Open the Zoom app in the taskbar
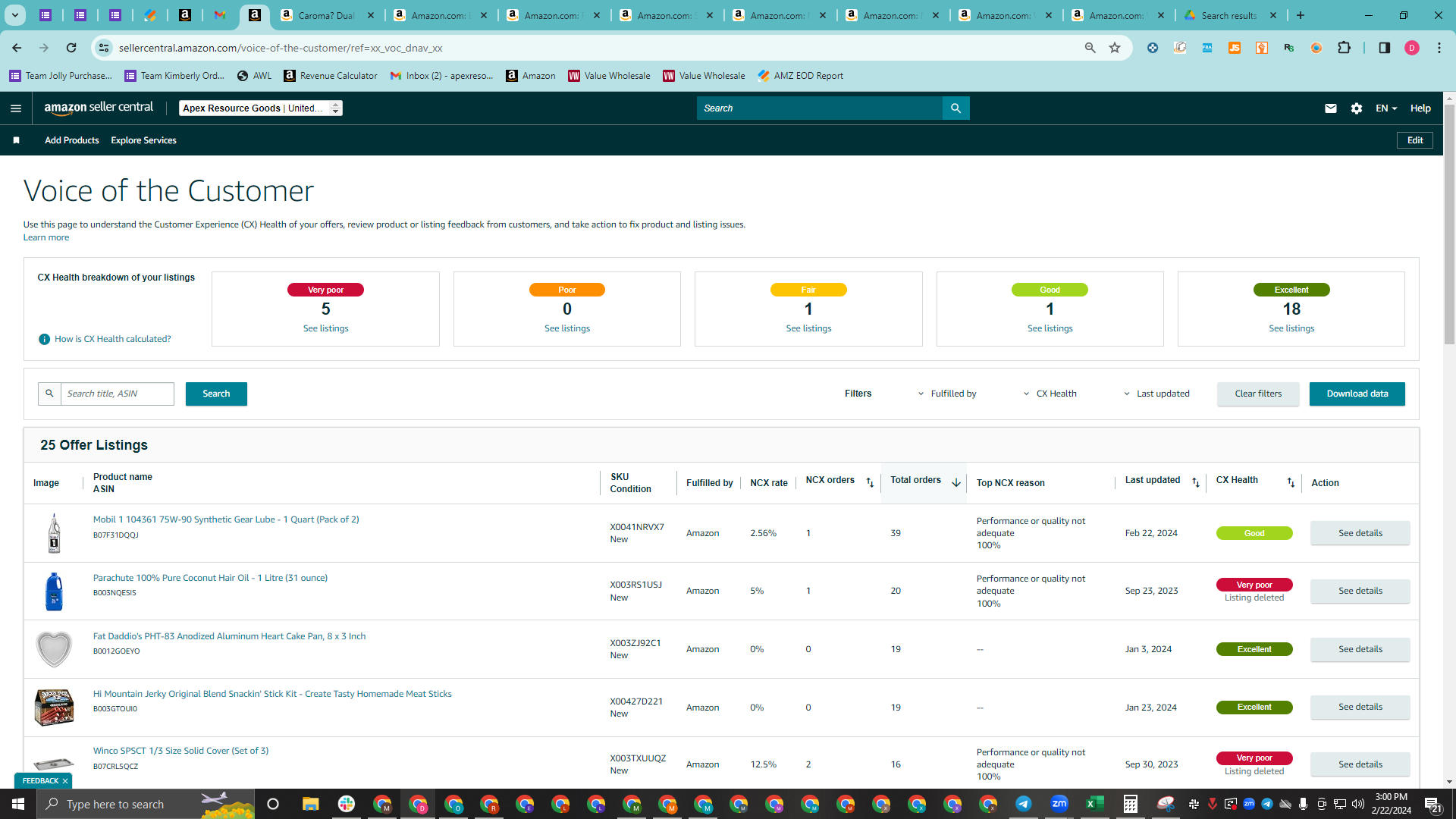Image resolution: width=1456 pixels, height=819 pixels. pyautogui.click(x=1059, y=804)
